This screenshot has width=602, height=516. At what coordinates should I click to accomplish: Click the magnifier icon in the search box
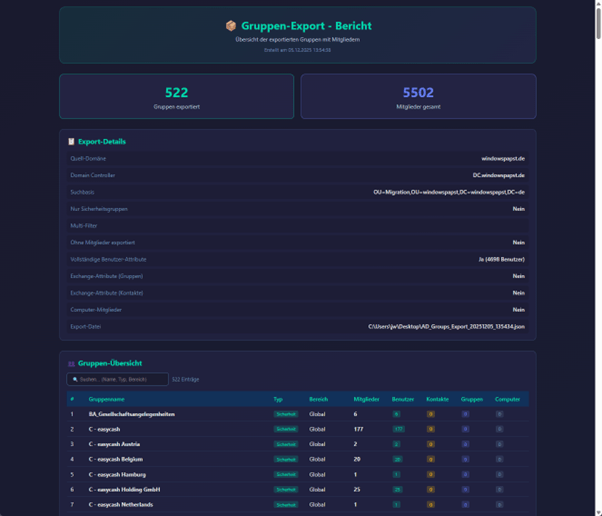[x=75, y=380]
